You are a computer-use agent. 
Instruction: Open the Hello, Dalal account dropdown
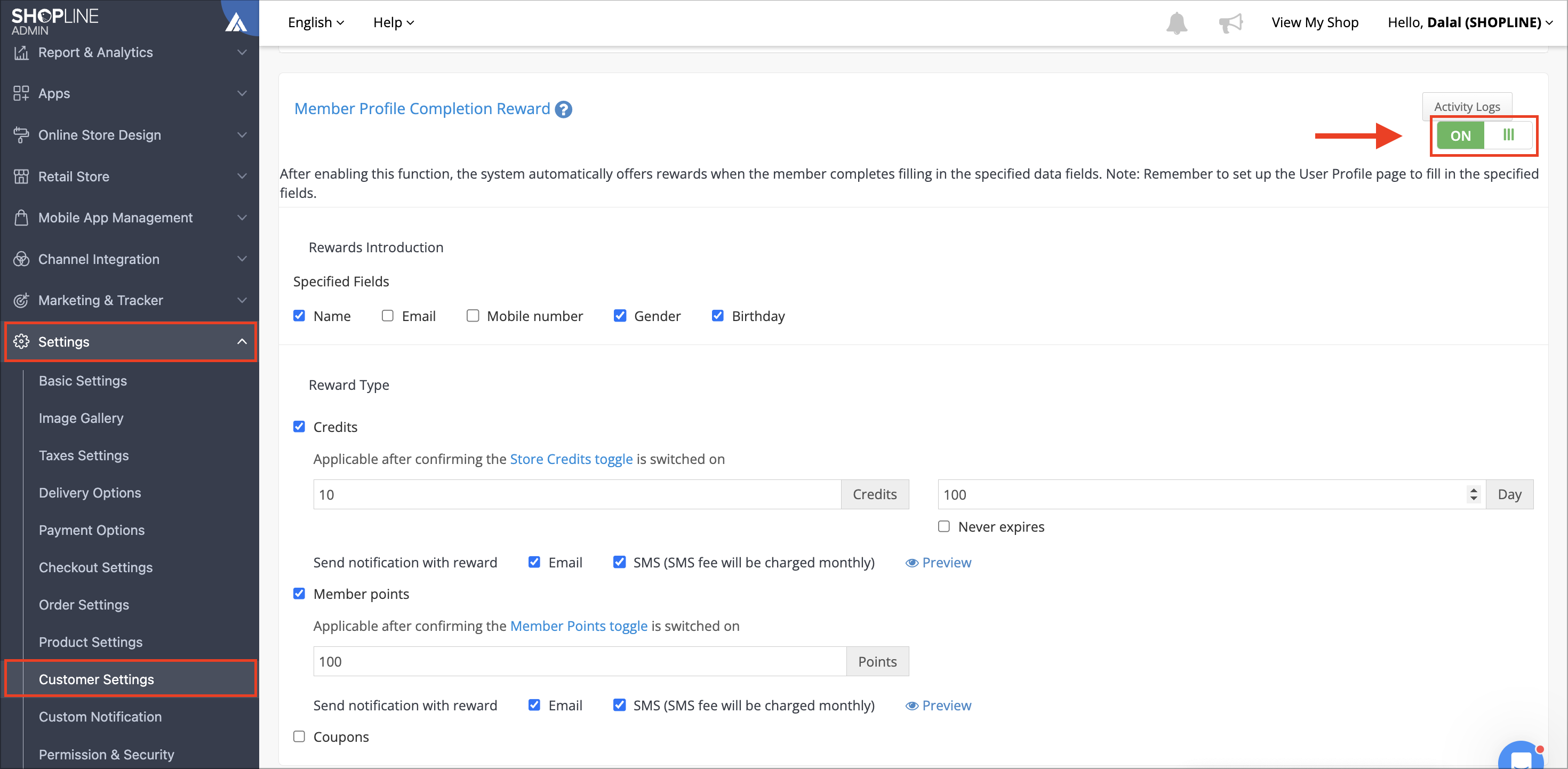1469,22
